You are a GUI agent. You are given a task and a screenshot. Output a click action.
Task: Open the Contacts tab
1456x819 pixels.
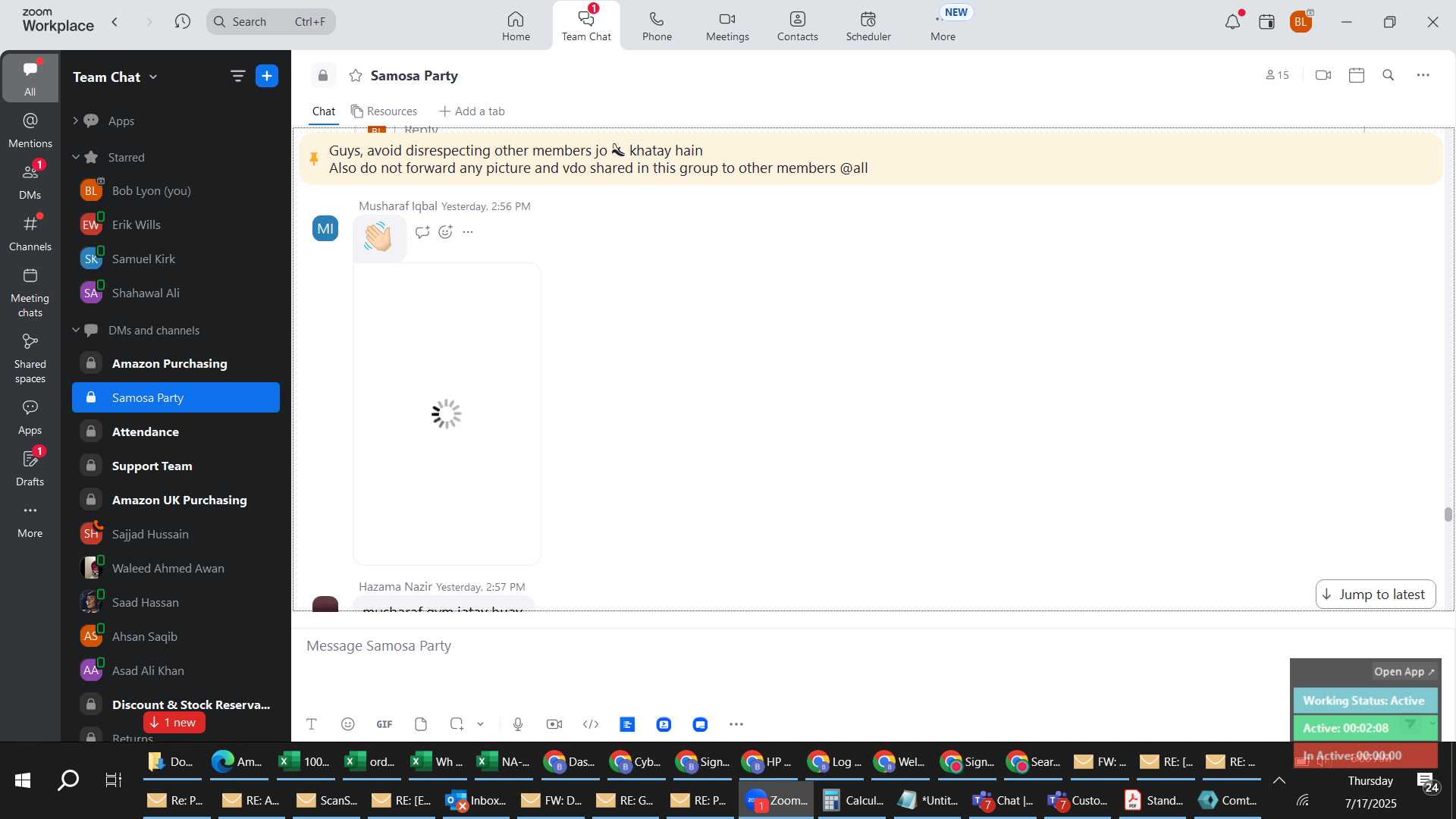[x=797, y=26]
